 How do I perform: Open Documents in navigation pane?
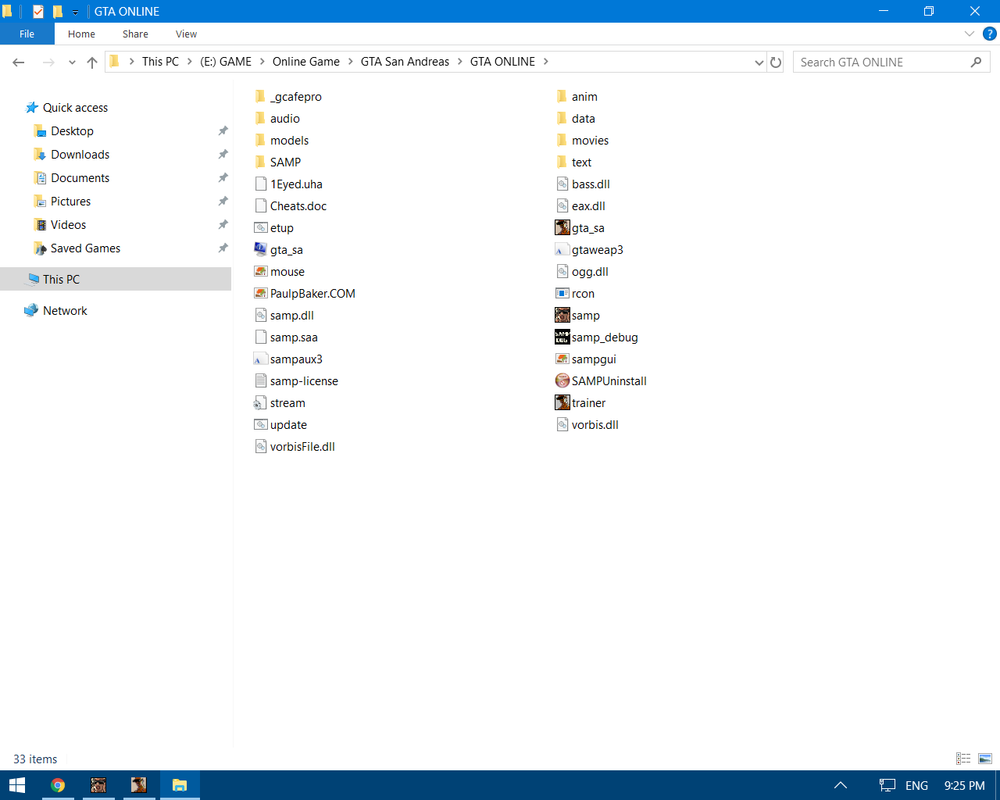pos(80,178)
